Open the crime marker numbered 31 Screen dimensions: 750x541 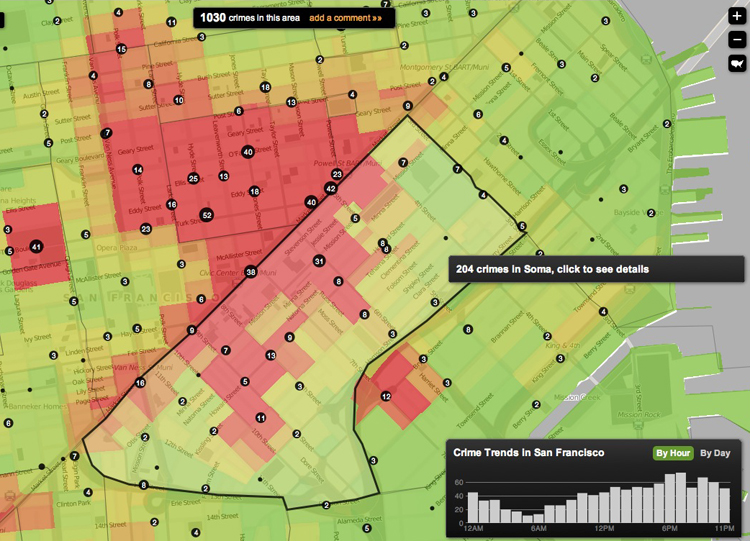coord(319,261)
